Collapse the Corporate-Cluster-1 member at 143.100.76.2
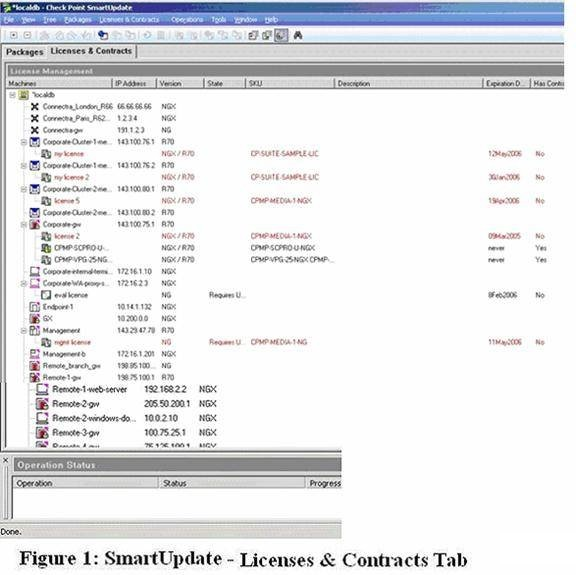Screen dimensions: 576x575 [x=24, y=166]
